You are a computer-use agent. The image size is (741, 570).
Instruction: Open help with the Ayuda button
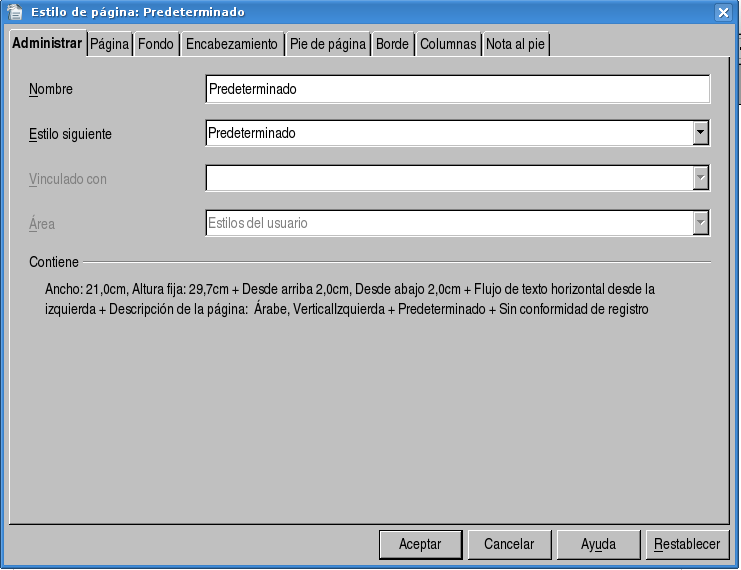pos(598,545)
